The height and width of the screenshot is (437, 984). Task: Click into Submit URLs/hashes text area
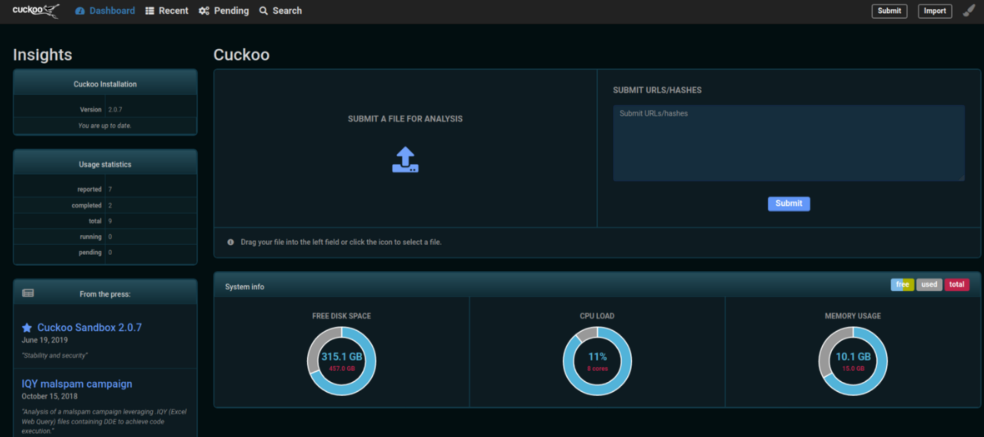[789, 143]
